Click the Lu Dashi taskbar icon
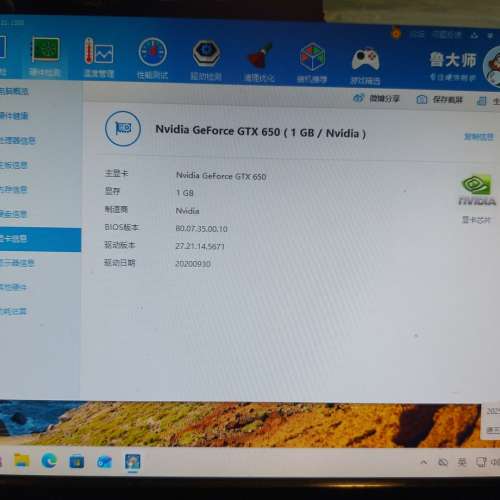This screenshot has height=500, width=500. [132, 462]
